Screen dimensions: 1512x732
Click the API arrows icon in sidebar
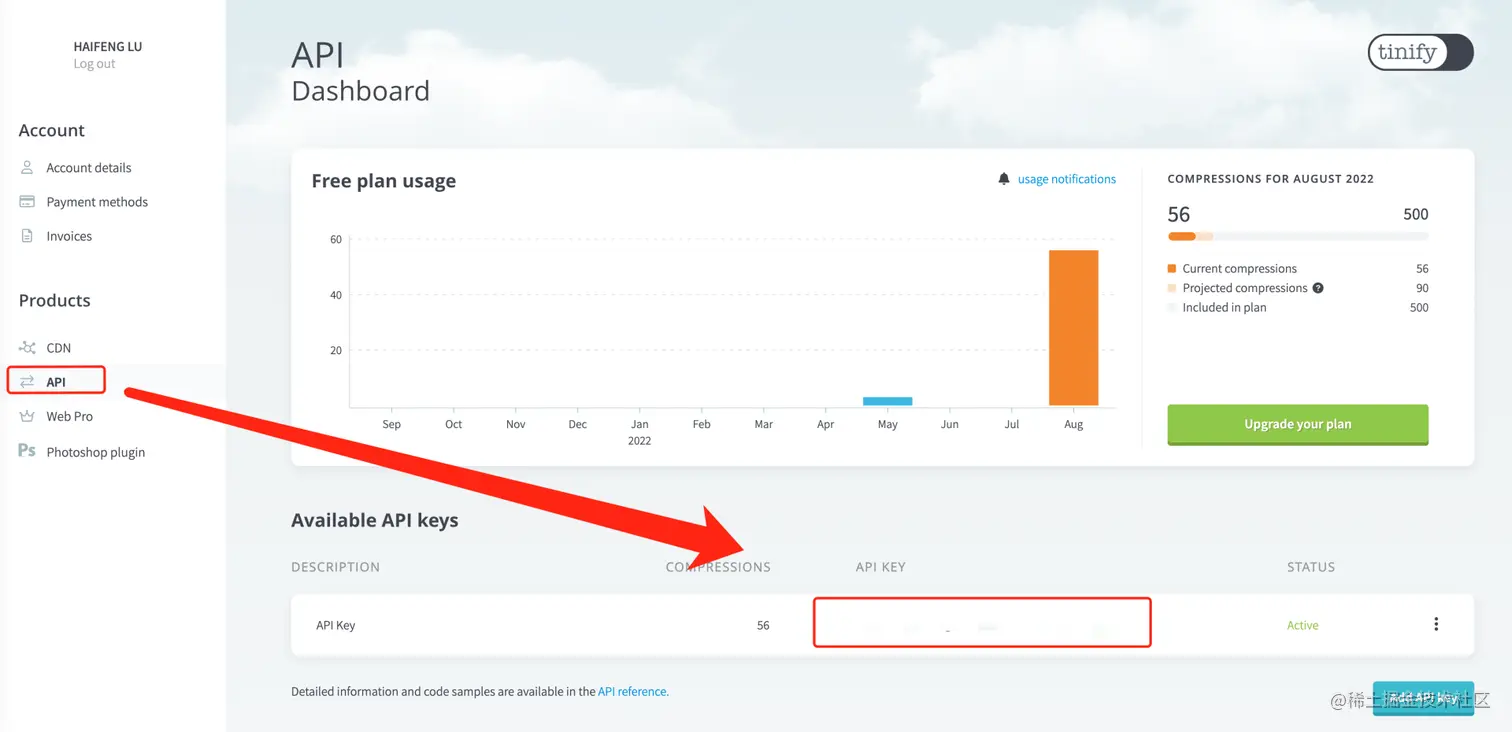pyautogui.click(x=27, y=382)
